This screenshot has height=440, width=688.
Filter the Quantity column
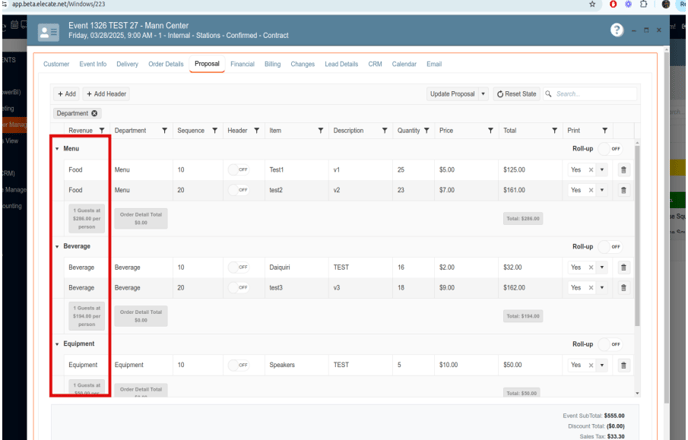point(426,131)
